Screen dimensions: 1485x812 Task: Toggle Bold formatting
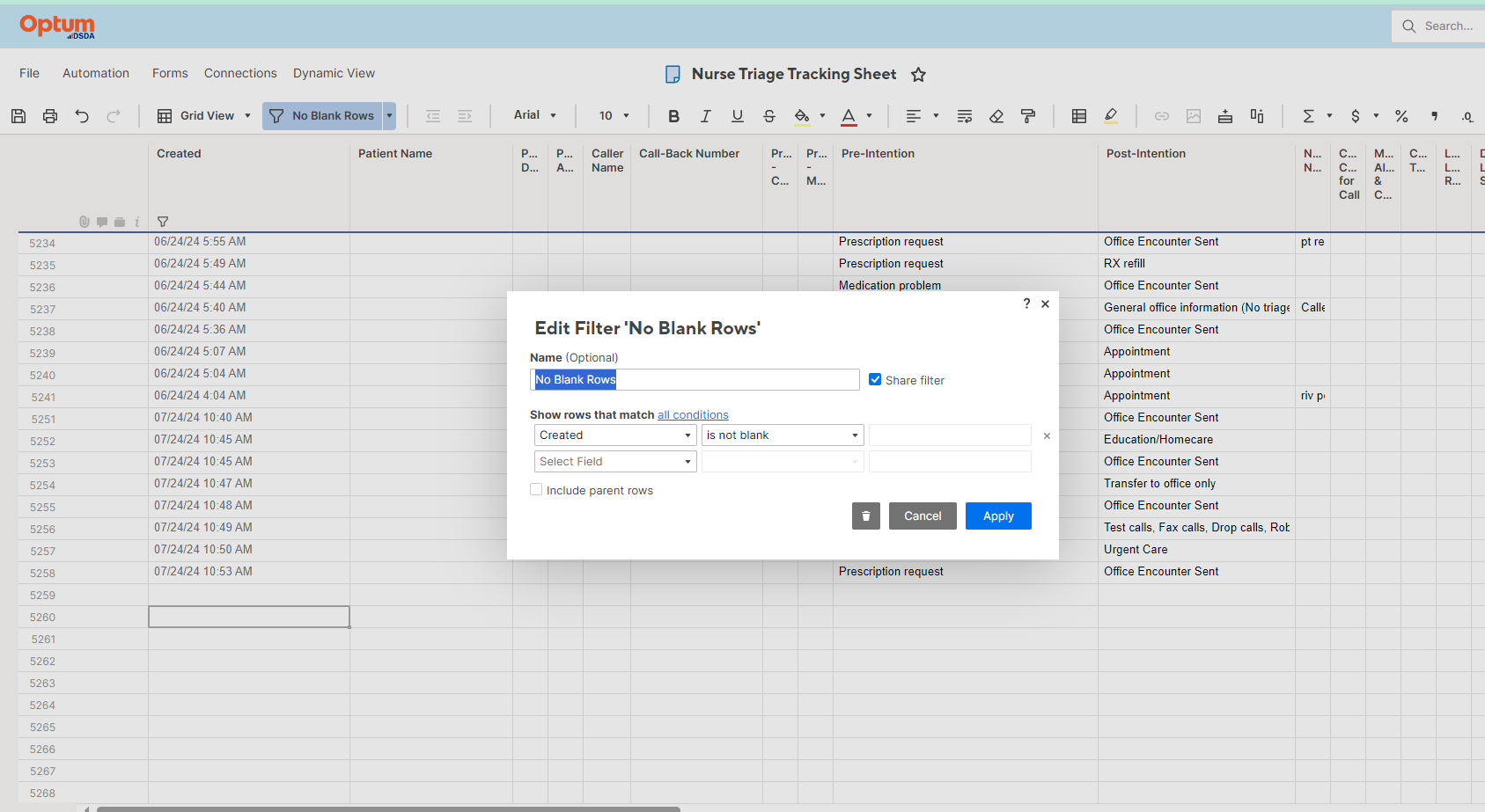(673, 116)
